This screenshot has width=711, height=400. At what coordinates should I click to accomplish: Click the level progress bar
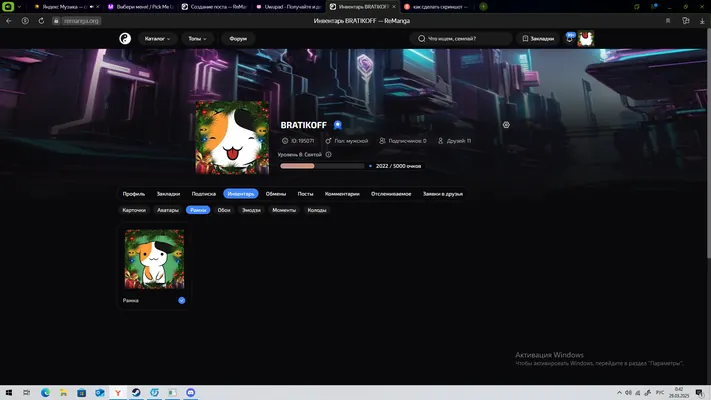tap(322, 166)
